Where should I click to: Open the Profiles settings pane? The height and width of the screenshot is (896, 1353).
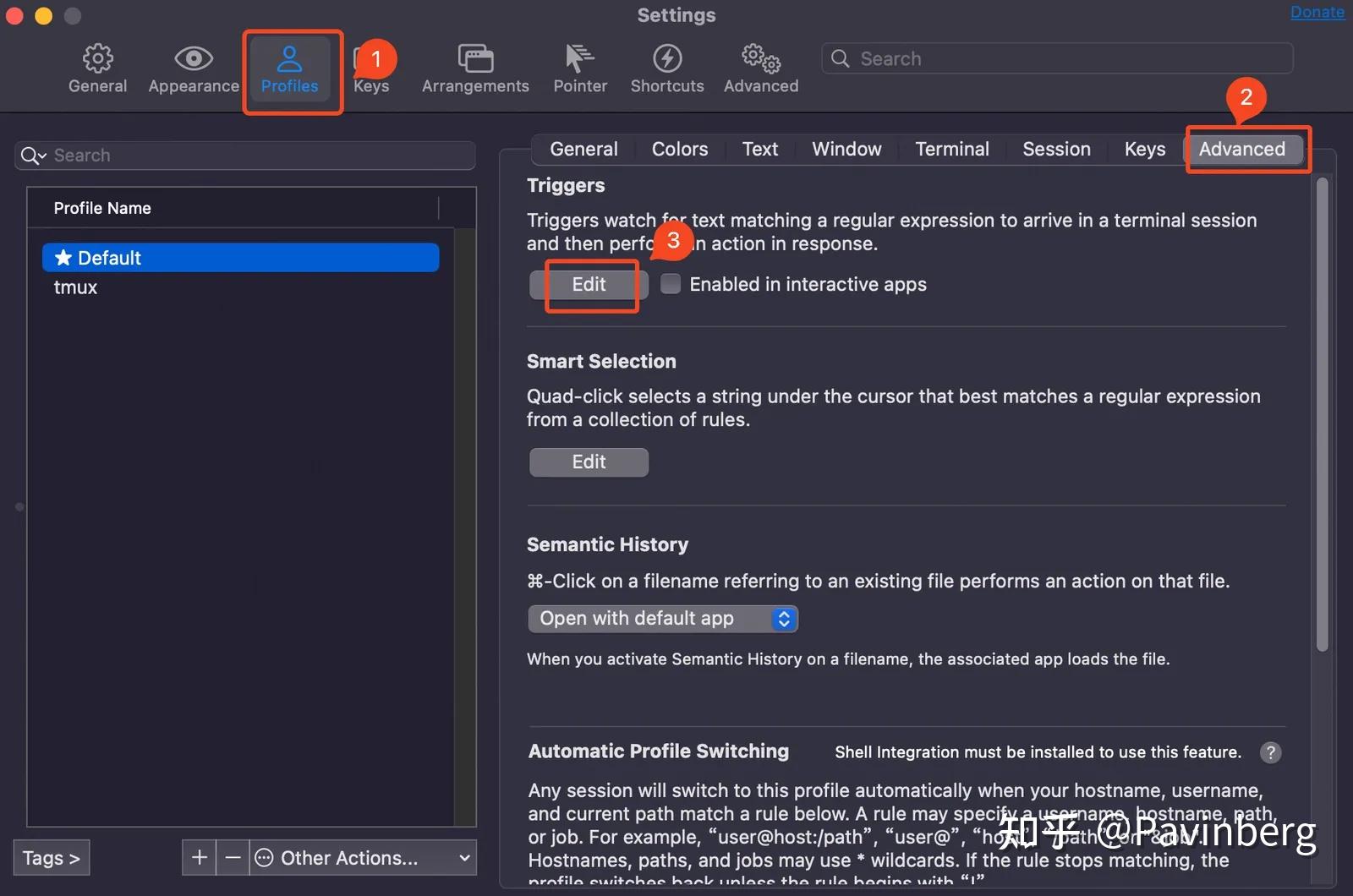pos(291,68)
